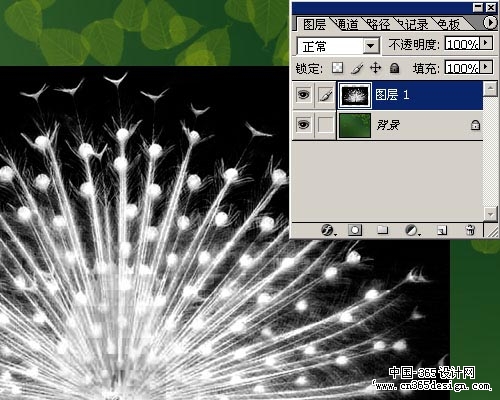500x400 pixels.
Task: Open the 填充 fill slider arrow
Action: click(486, 68)
